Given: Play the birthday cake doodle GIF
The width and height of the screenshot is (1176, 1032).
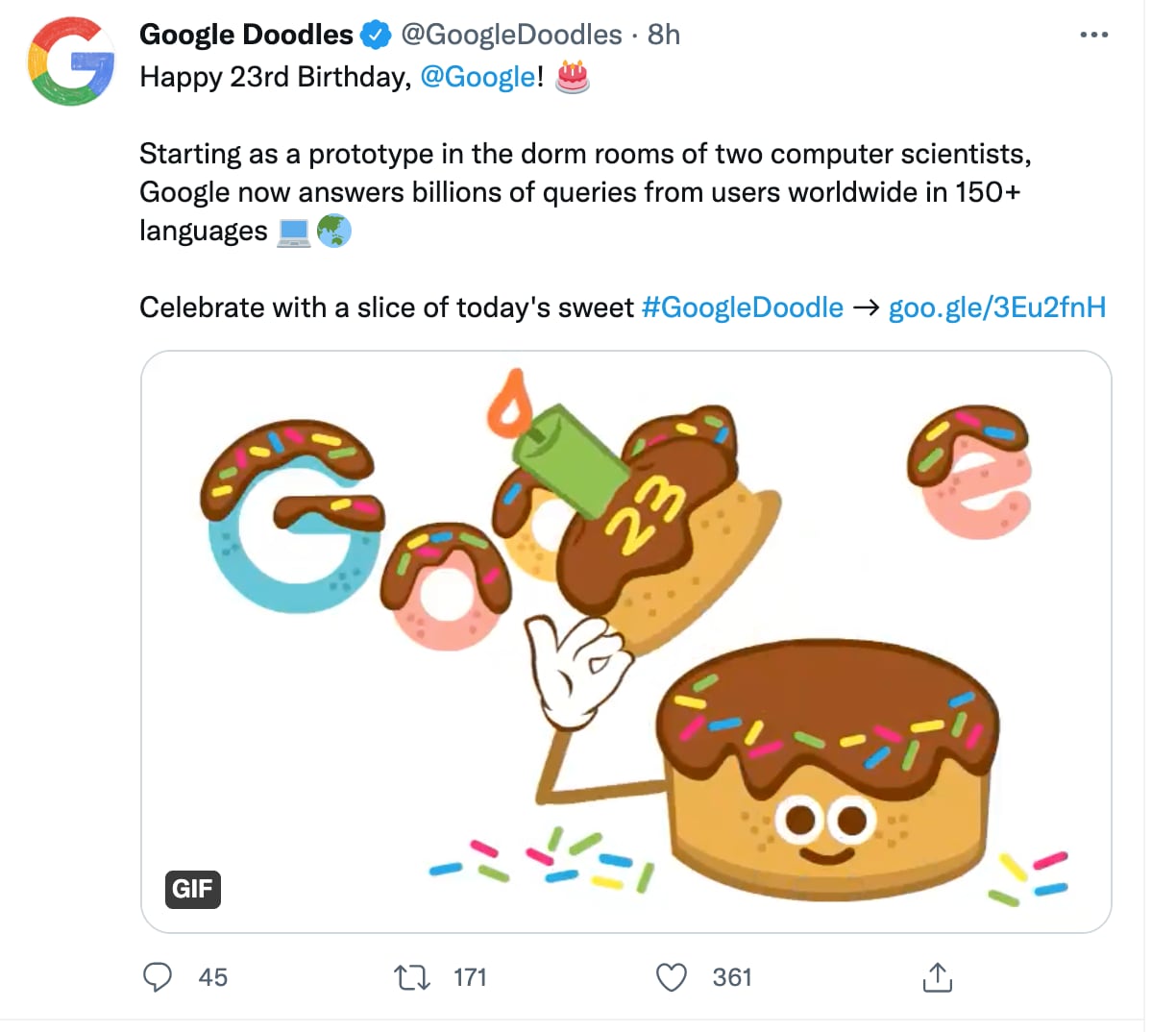Looking at the screenshot, I should click(x=626, y=641).
